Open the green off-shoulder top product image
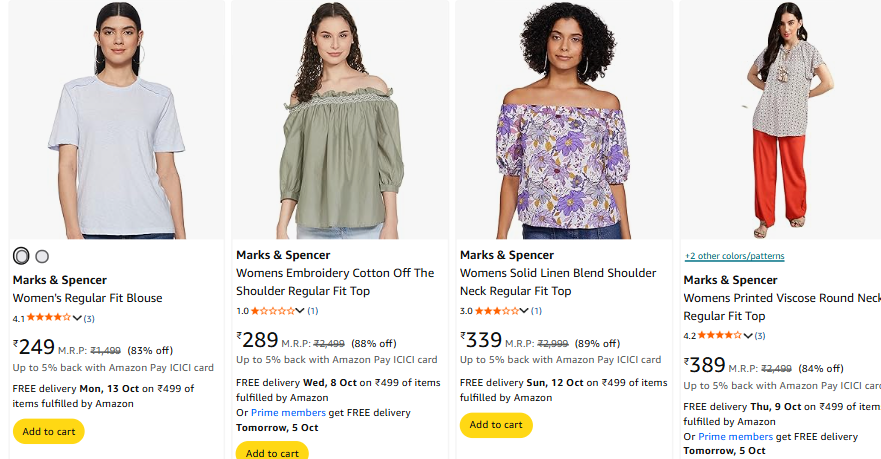The height and width of the screenshot is (459, 881). (340, 120)
